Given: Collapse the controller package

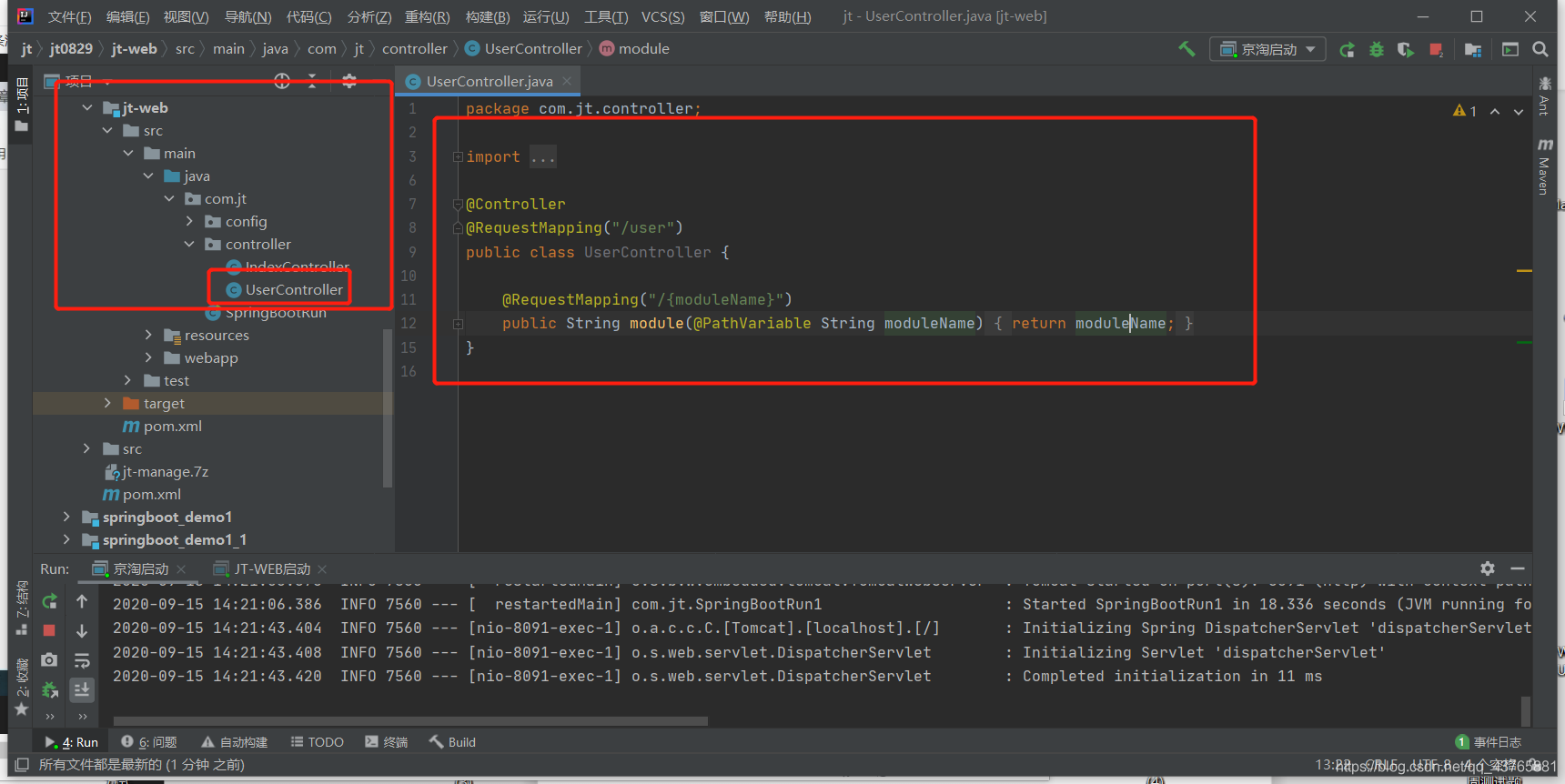Looking at the screenshot, I should pyautogui.click(x=189, y=244).
